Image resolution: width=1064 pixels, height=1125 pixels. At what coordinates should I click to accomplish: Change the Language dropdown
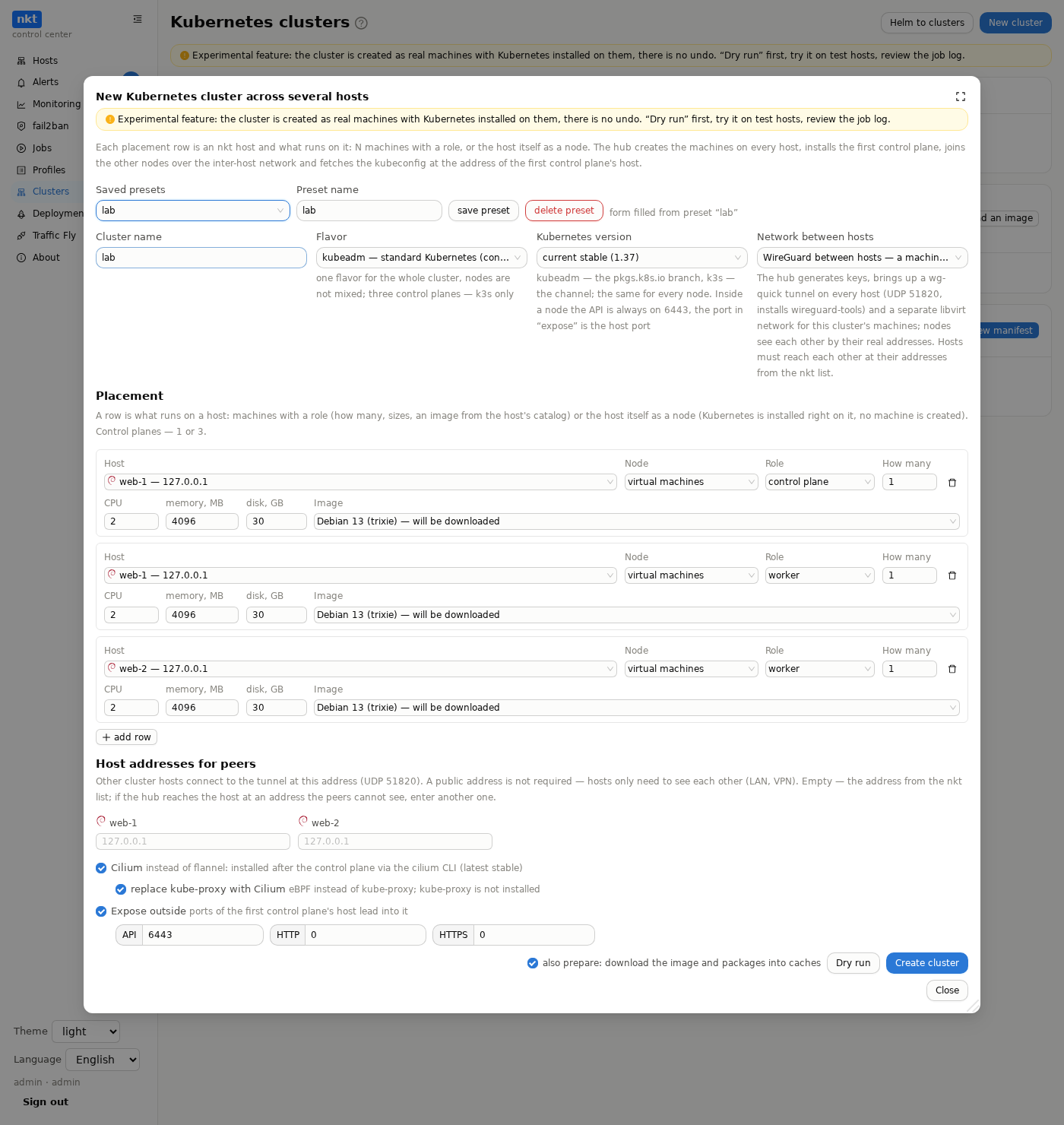click(103, 1060)
